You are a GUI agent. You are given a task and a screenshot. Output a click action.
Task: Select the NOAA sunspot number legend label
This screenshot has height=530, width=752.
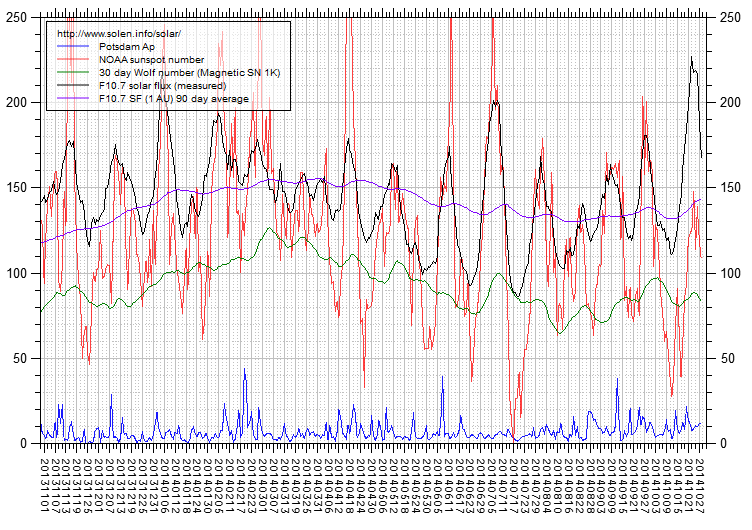[x=151, y=59]
